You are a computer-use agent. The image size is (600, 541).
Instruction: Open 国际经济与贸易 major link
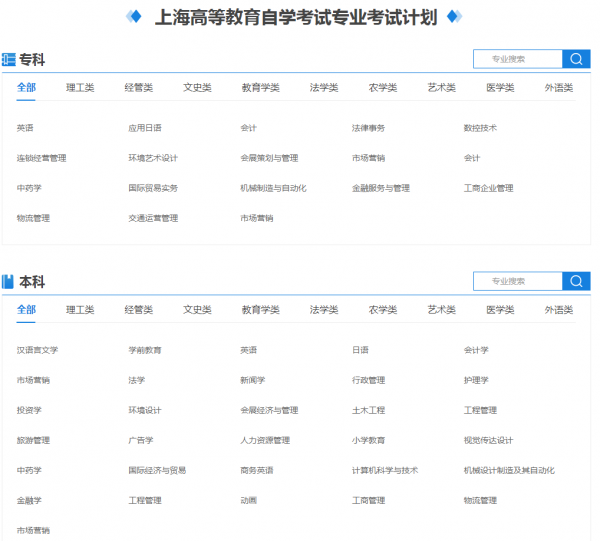click(157, 470)
